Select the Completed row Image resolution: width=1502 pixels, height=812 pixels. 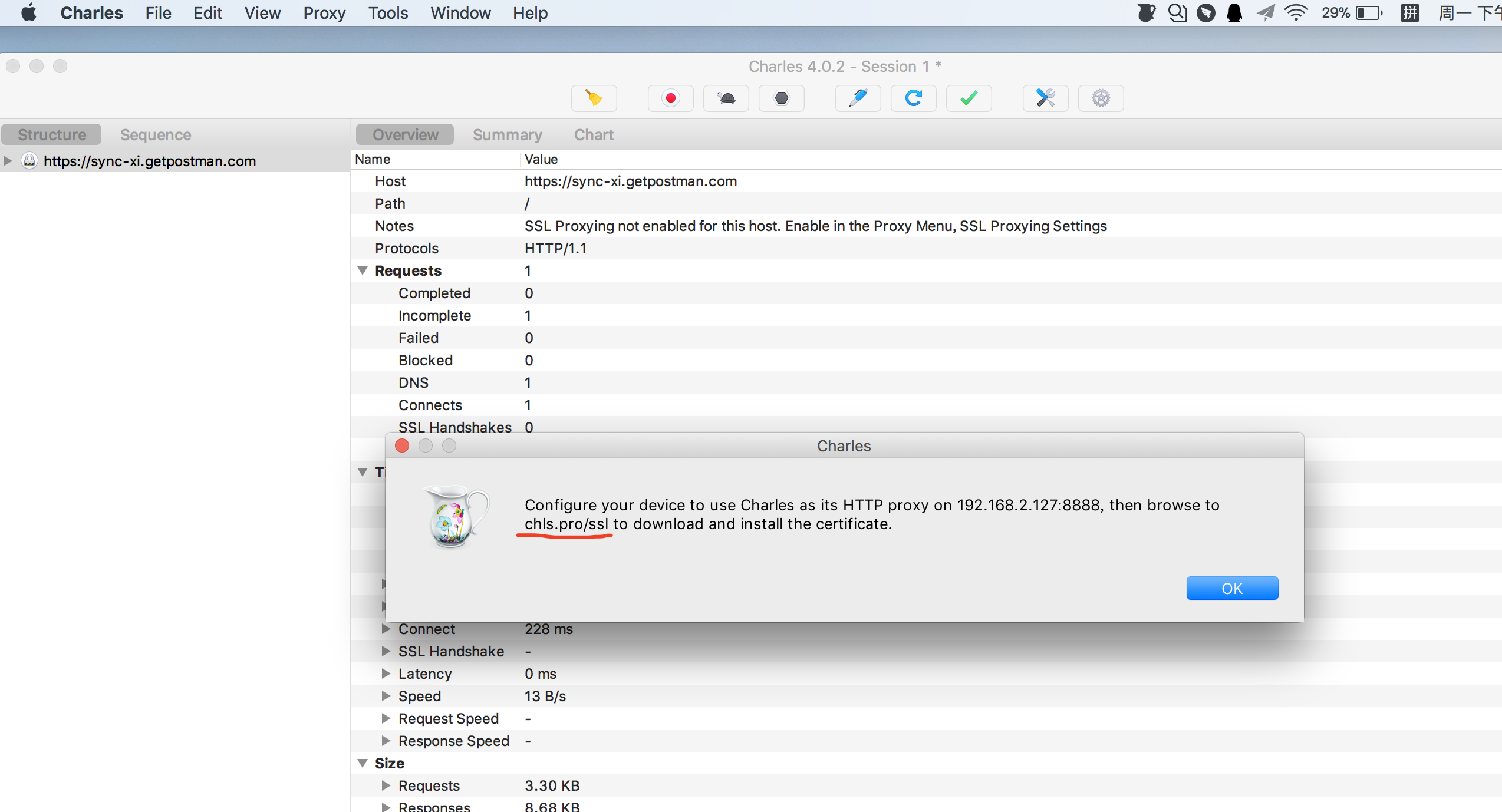tap(927, 293)
